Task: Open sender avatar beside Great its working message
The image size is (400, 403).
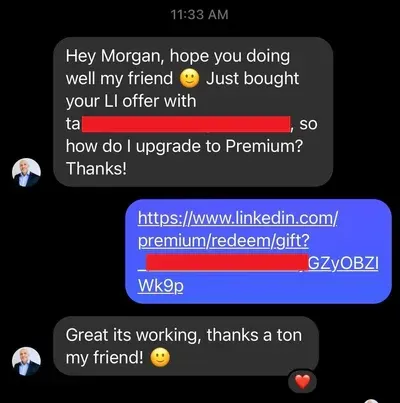Action: 26,361
